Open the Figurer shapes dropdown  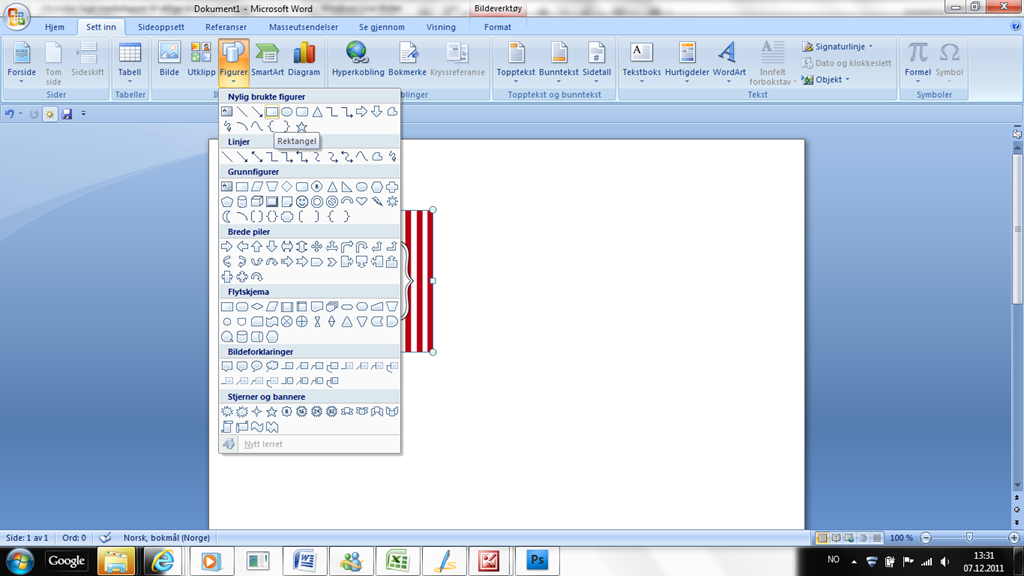coord(233,62)
